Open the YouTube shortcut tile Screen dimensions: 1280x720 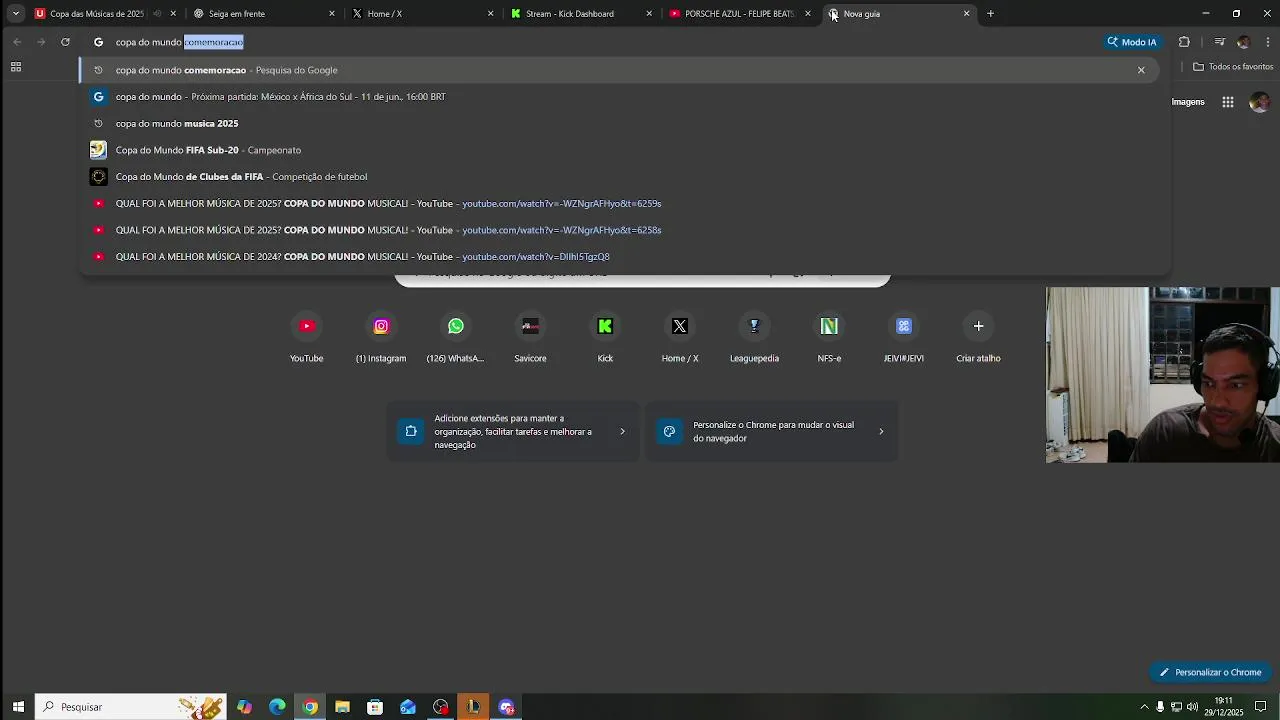click(x=306, y=338)
